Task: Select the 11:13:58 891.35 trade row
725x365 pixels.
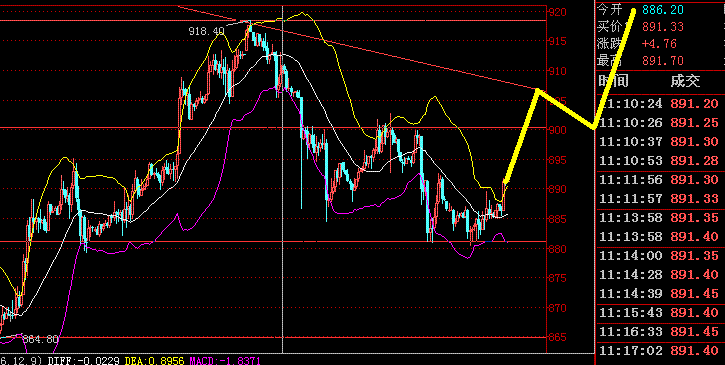Action: (660, 217)
